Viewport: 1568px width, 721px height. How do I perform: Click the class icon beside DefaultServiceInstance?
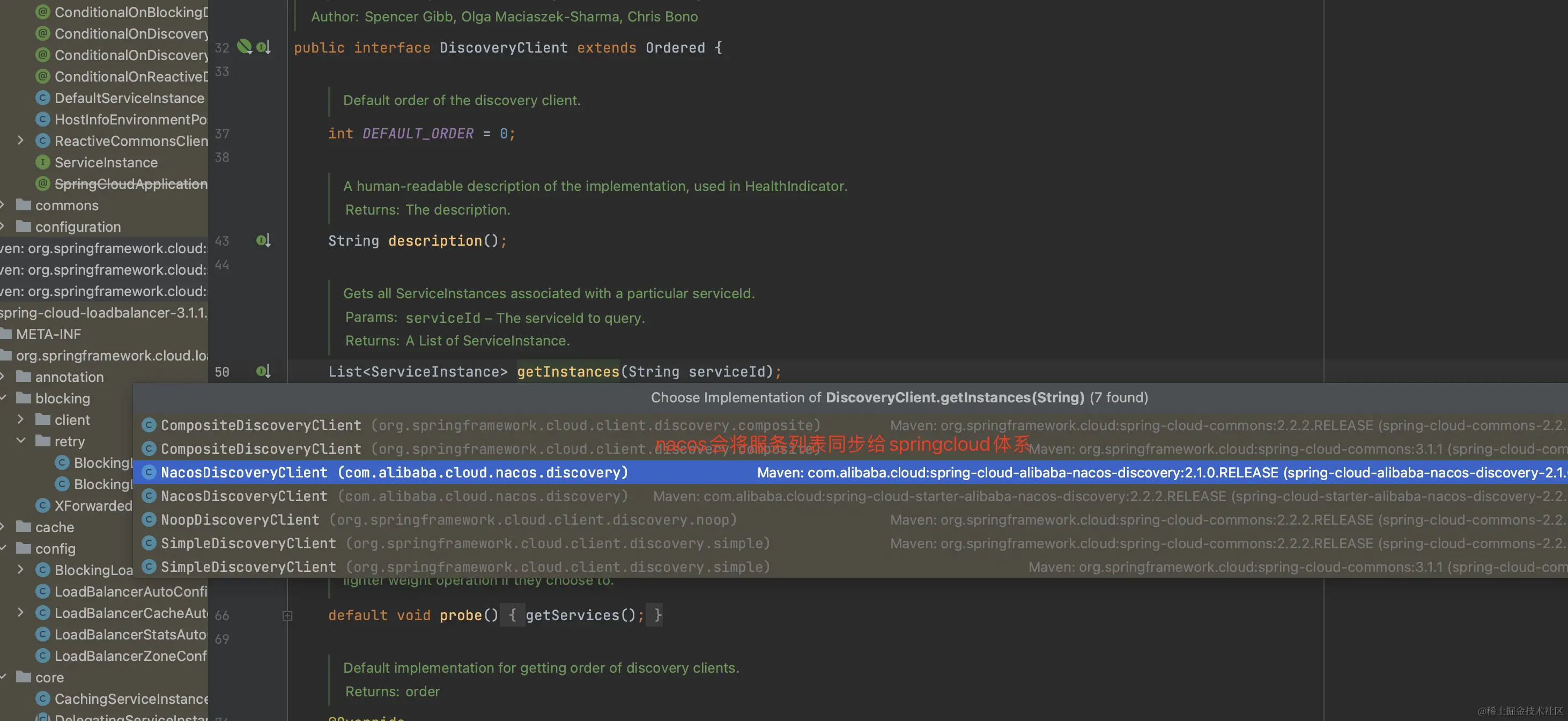pyautogui.click(x=42, y=98)
